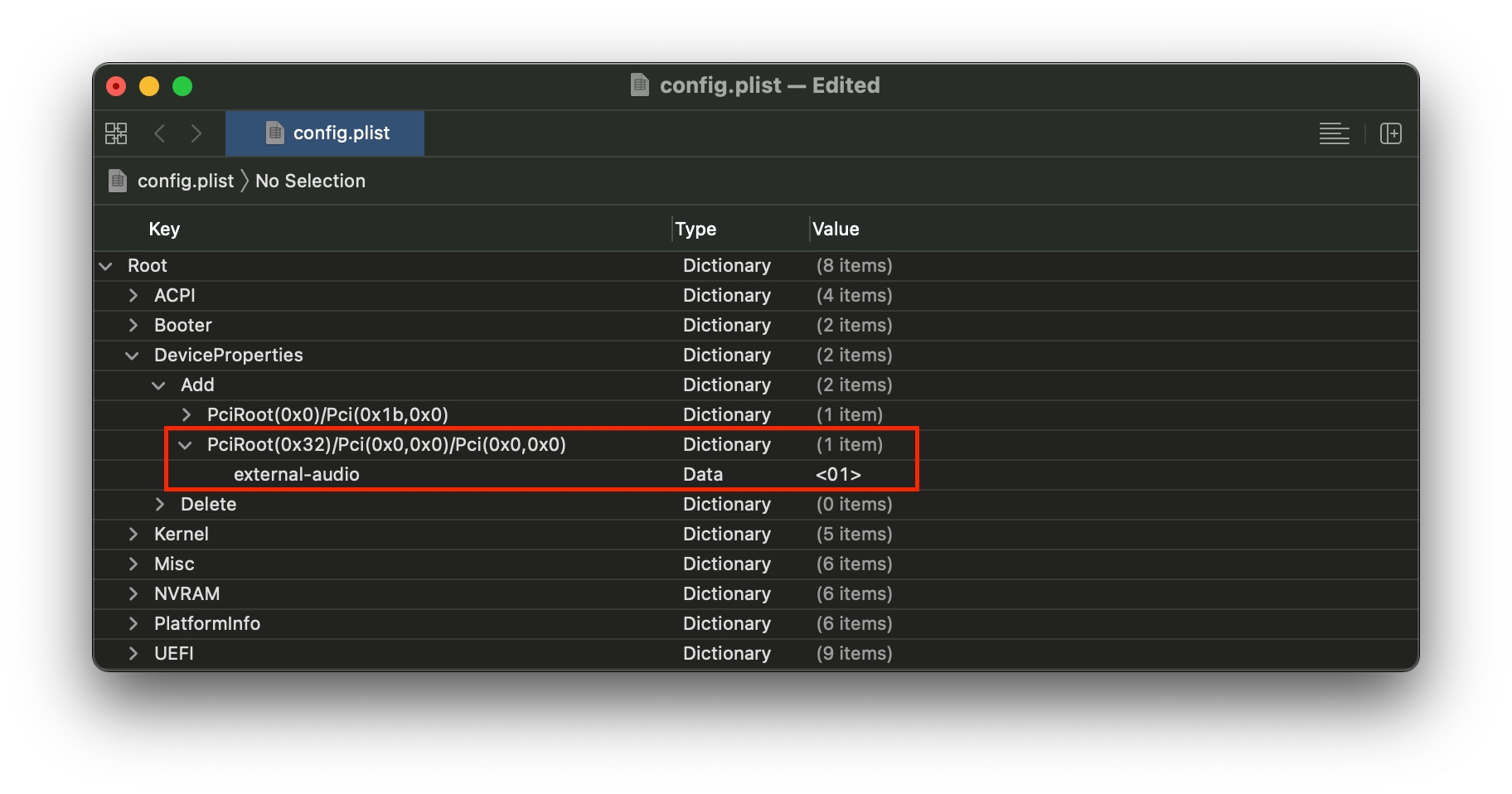Select the config.plist tab
The height and width of the screenshot is (794, 1512).
click(x=325, y=133)
